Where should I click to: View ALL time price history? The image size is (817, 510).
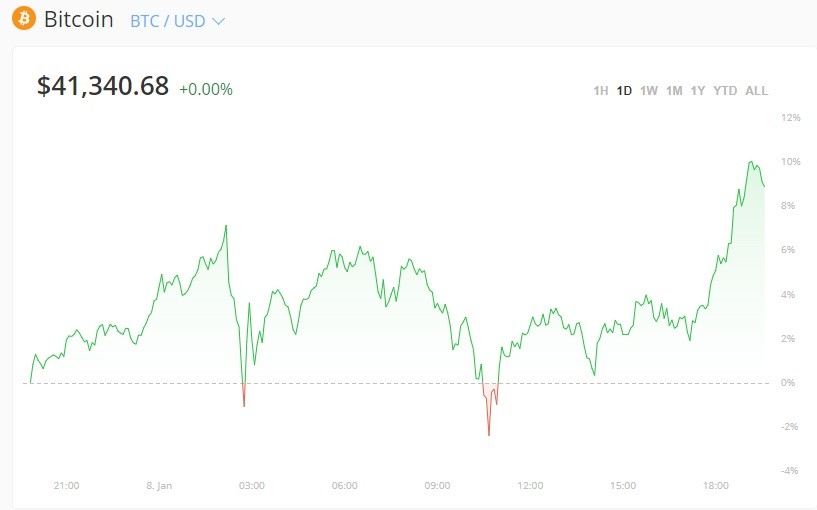coord(757,91)
